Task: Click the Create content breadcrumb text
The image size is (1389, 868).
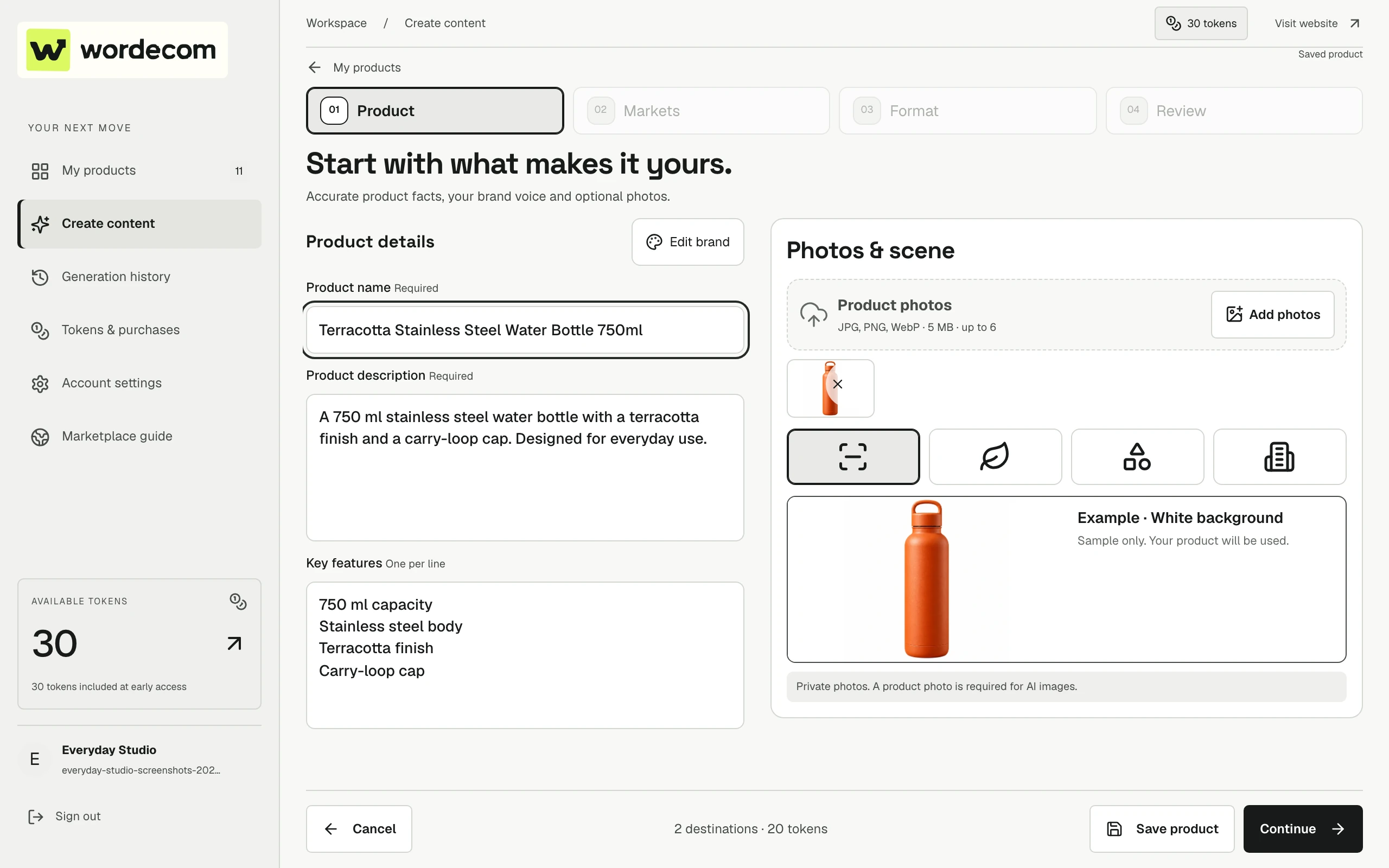Action: tap(445, 23)
